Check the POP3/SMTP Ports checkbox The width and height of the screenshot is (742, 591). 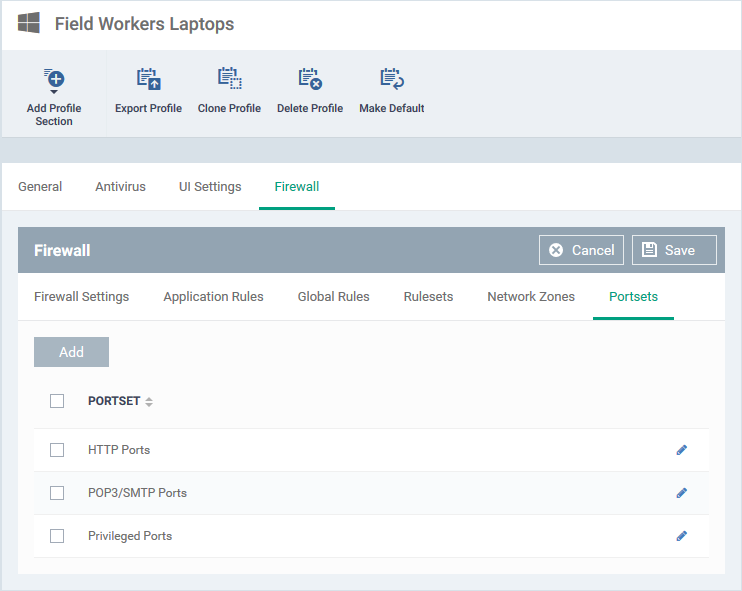click(x=57, y=493)
